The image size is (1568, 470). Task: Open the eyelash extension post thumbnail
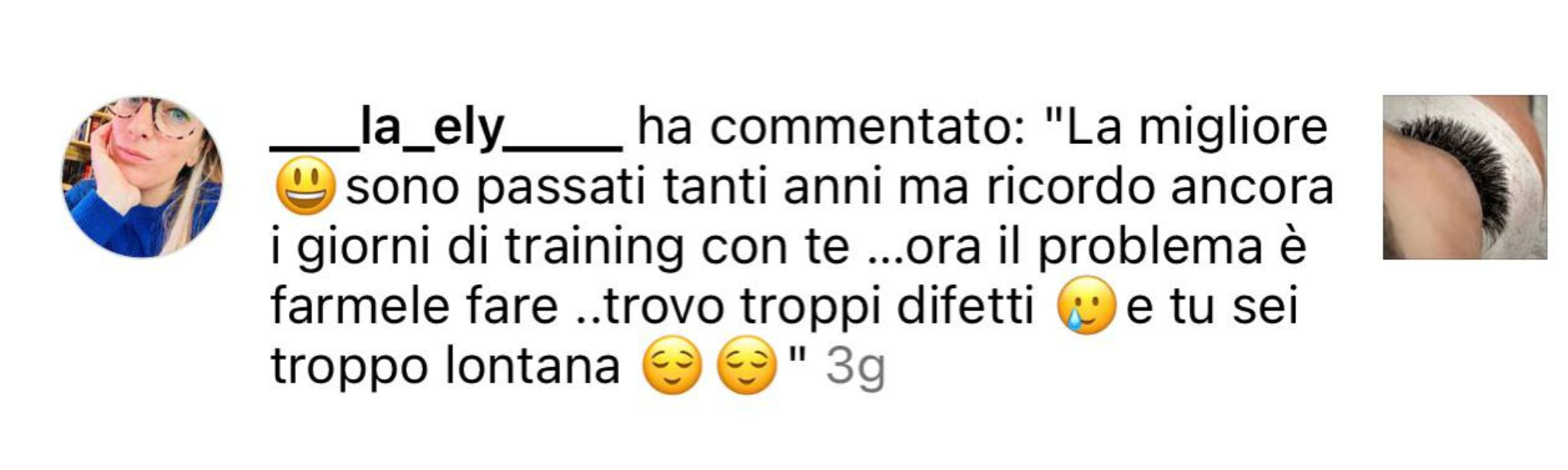tap(1465, 177)
